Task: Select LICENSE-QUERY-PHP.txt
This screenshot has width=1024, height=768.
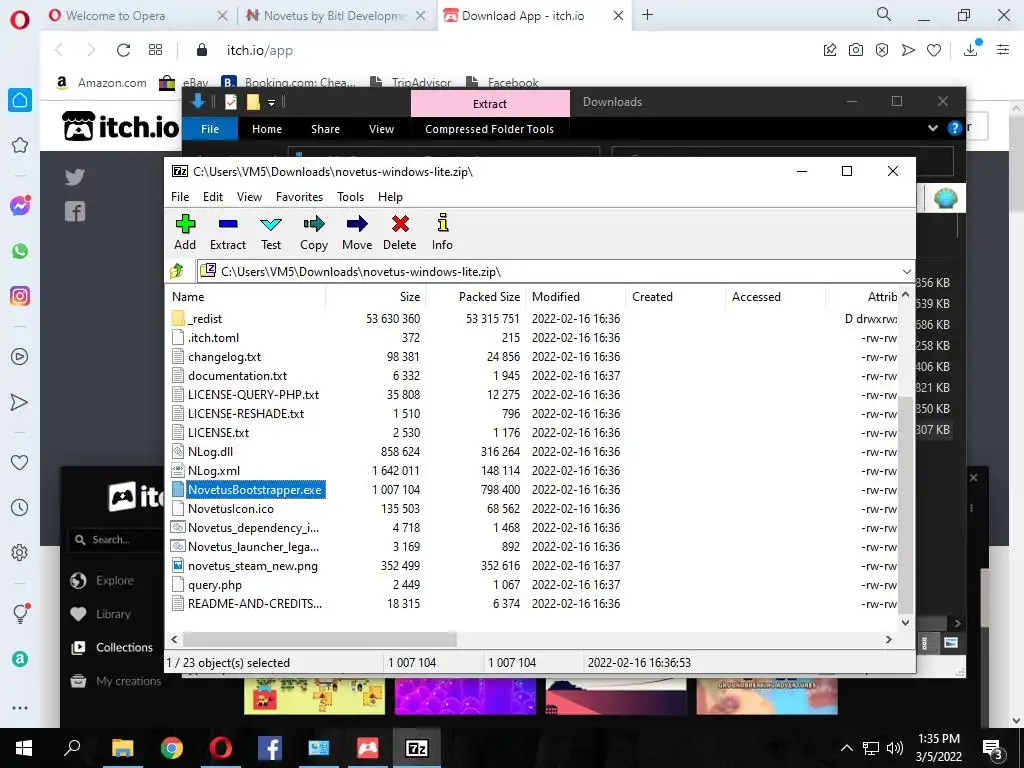Action: click(253, 394)
